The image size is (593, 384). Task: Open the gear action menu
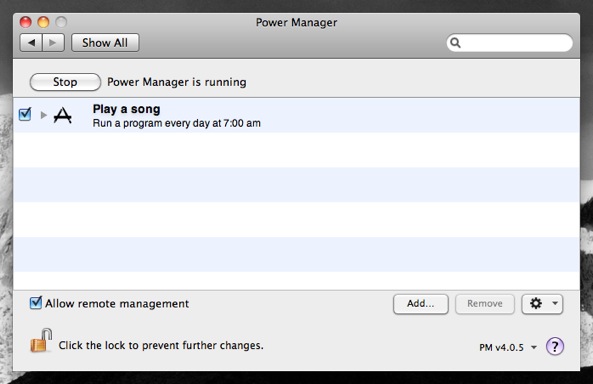[542, 304]
